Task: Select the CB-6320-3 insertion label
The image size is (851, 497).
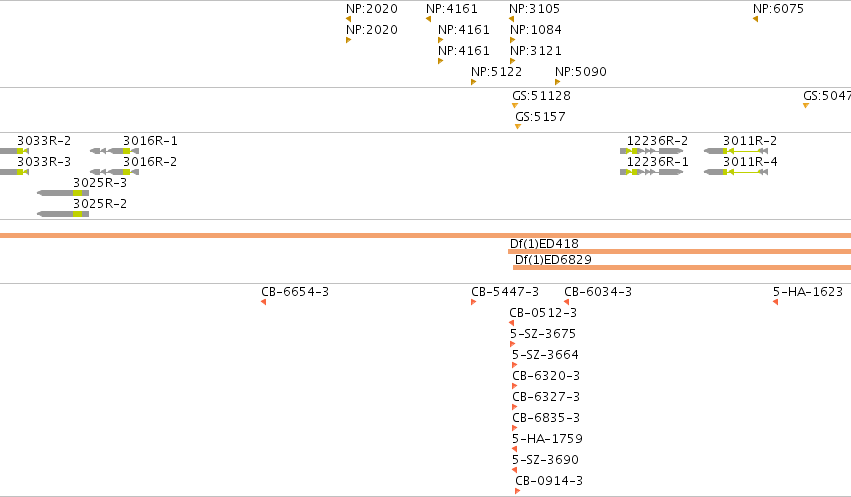Action: point(546,376)
